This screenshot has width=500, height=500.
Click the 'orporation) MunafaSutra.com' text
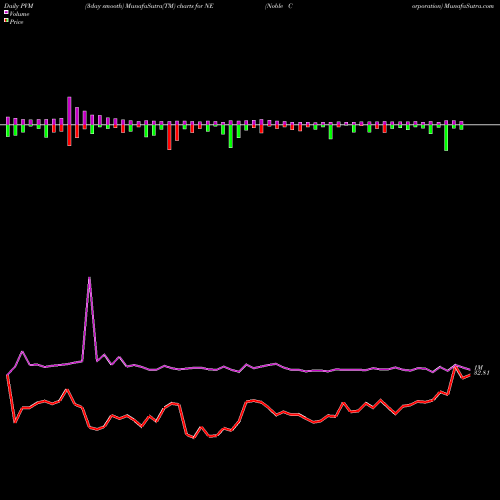(x=453, y=6)
